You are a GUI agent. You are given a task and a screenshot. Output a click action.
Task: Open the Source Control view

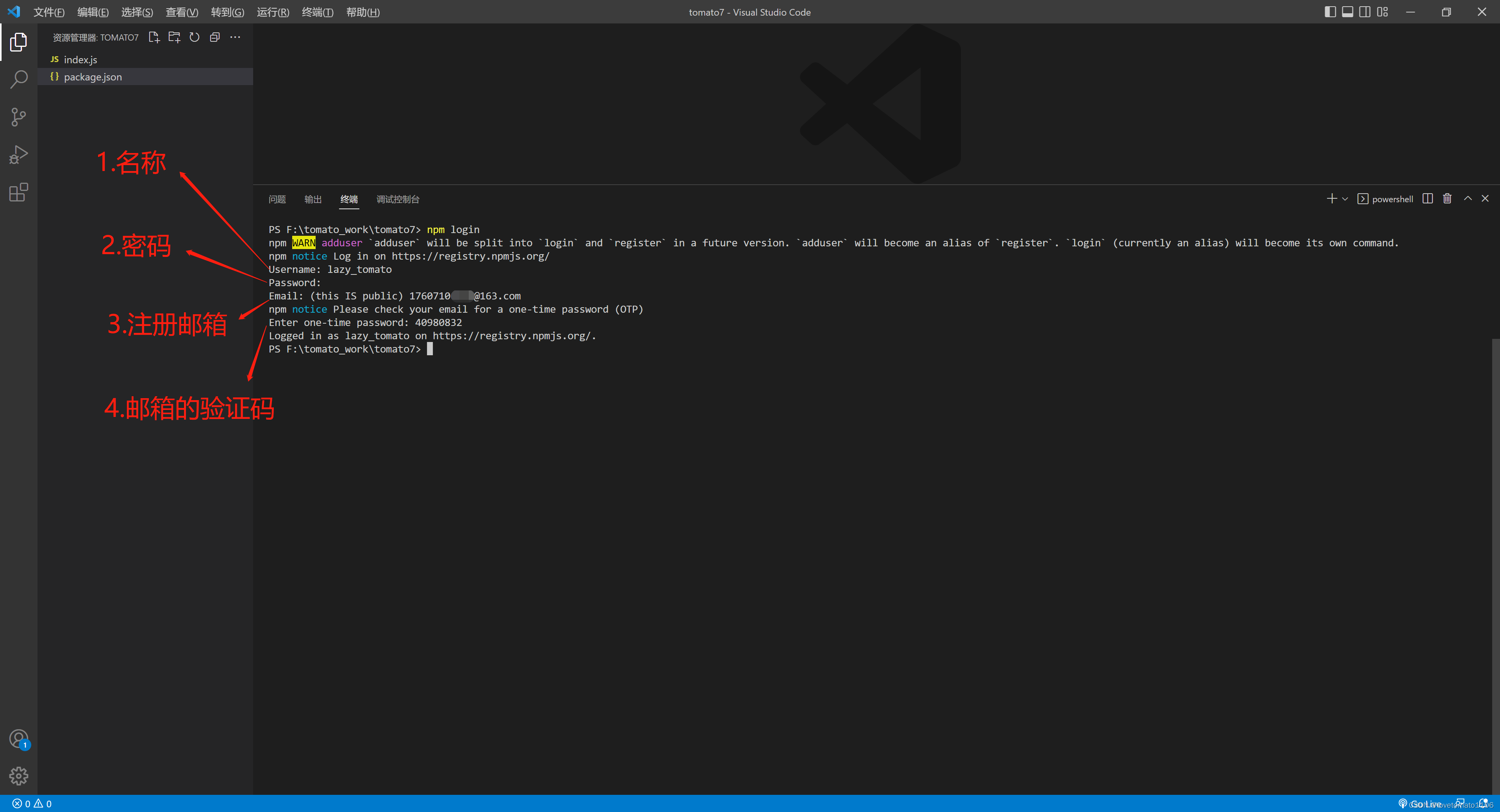[x=19, y=117]
